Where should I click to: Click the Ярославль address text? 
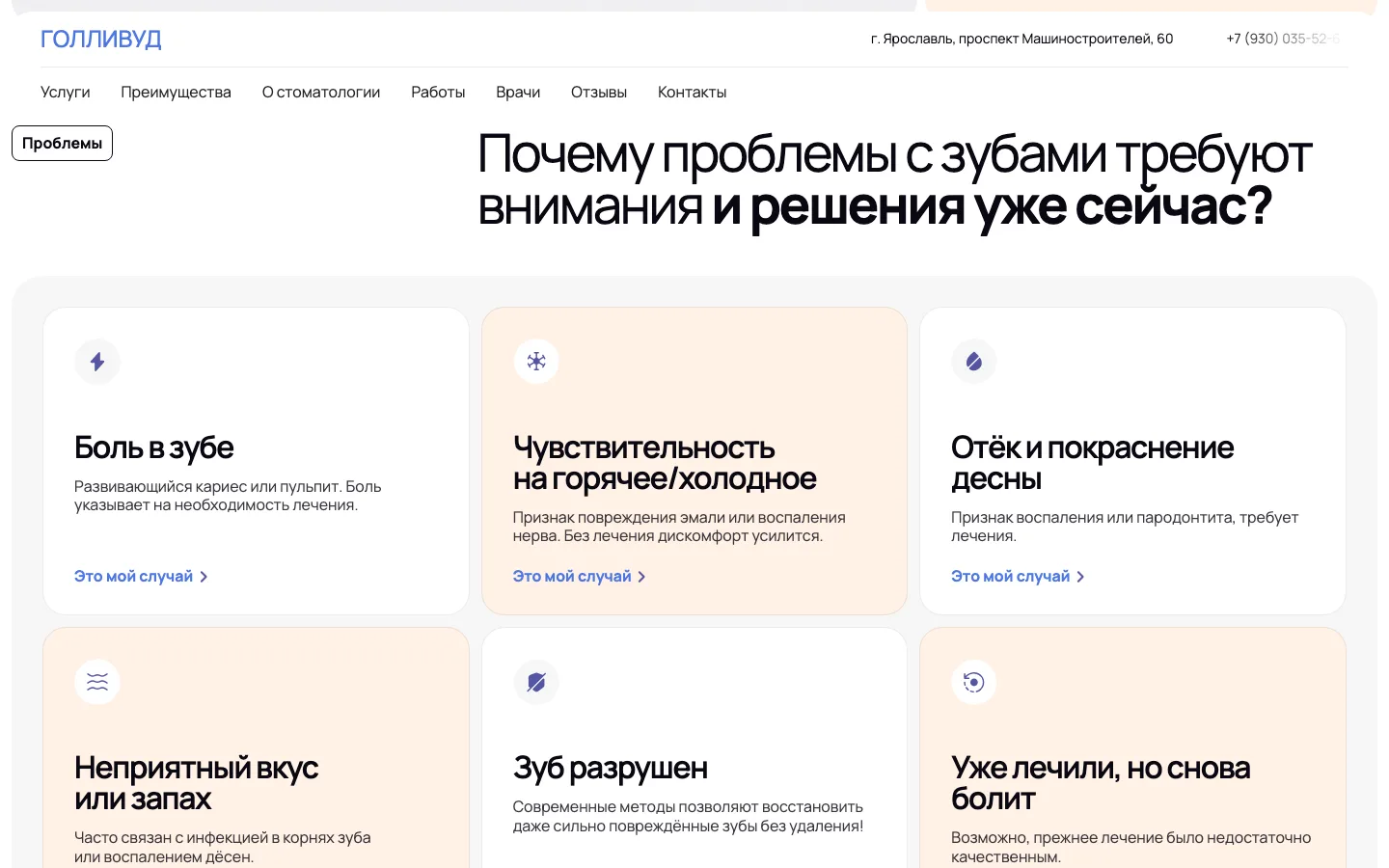point(1022,39)
